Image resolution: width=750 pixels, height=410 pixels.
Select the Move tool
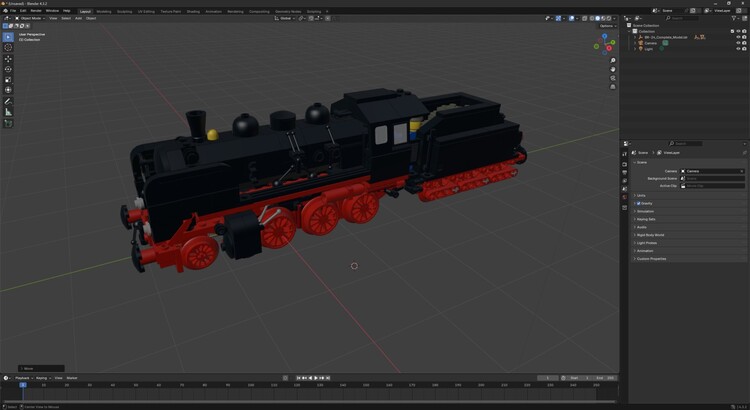8,59
